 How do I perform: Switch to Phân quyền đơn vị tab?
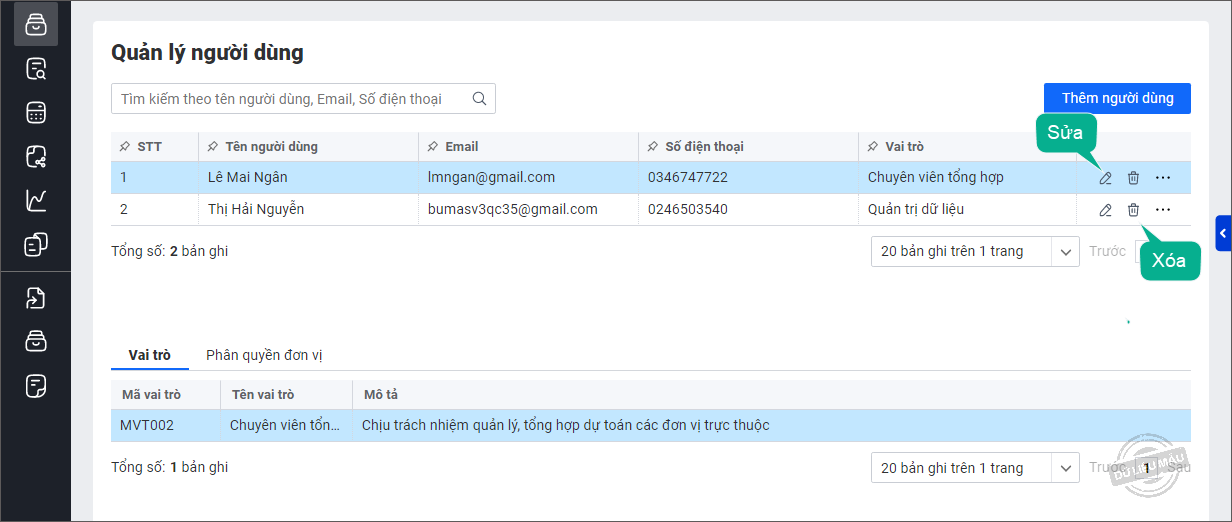coord(264,355)
